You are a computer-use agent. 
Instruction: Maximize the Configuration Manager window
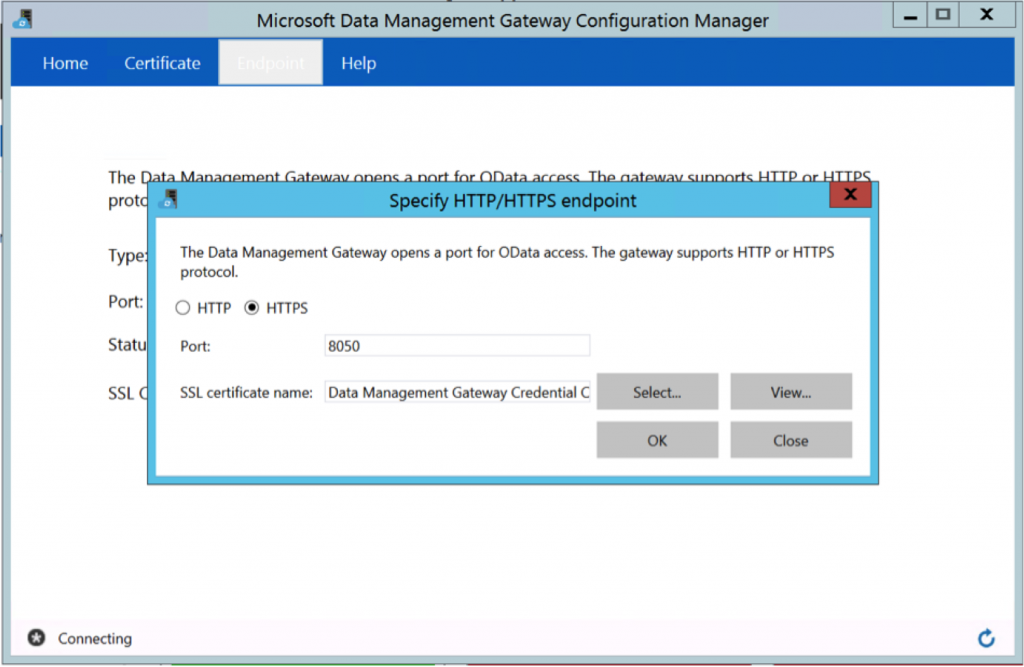click(941, 15)
